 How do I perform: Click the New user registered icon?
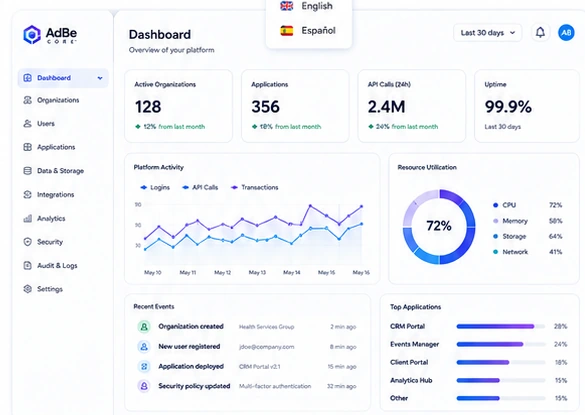(144, 347)
